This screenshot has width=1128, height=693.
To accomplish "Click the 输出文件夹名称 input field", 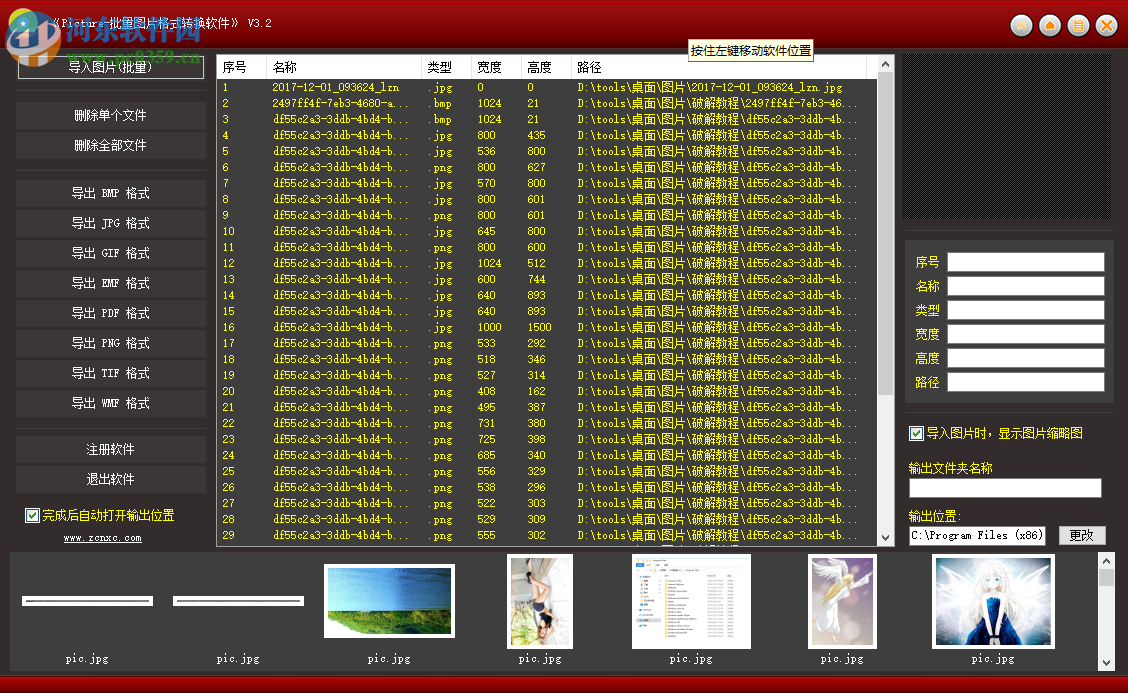I will click(1004, 488).
